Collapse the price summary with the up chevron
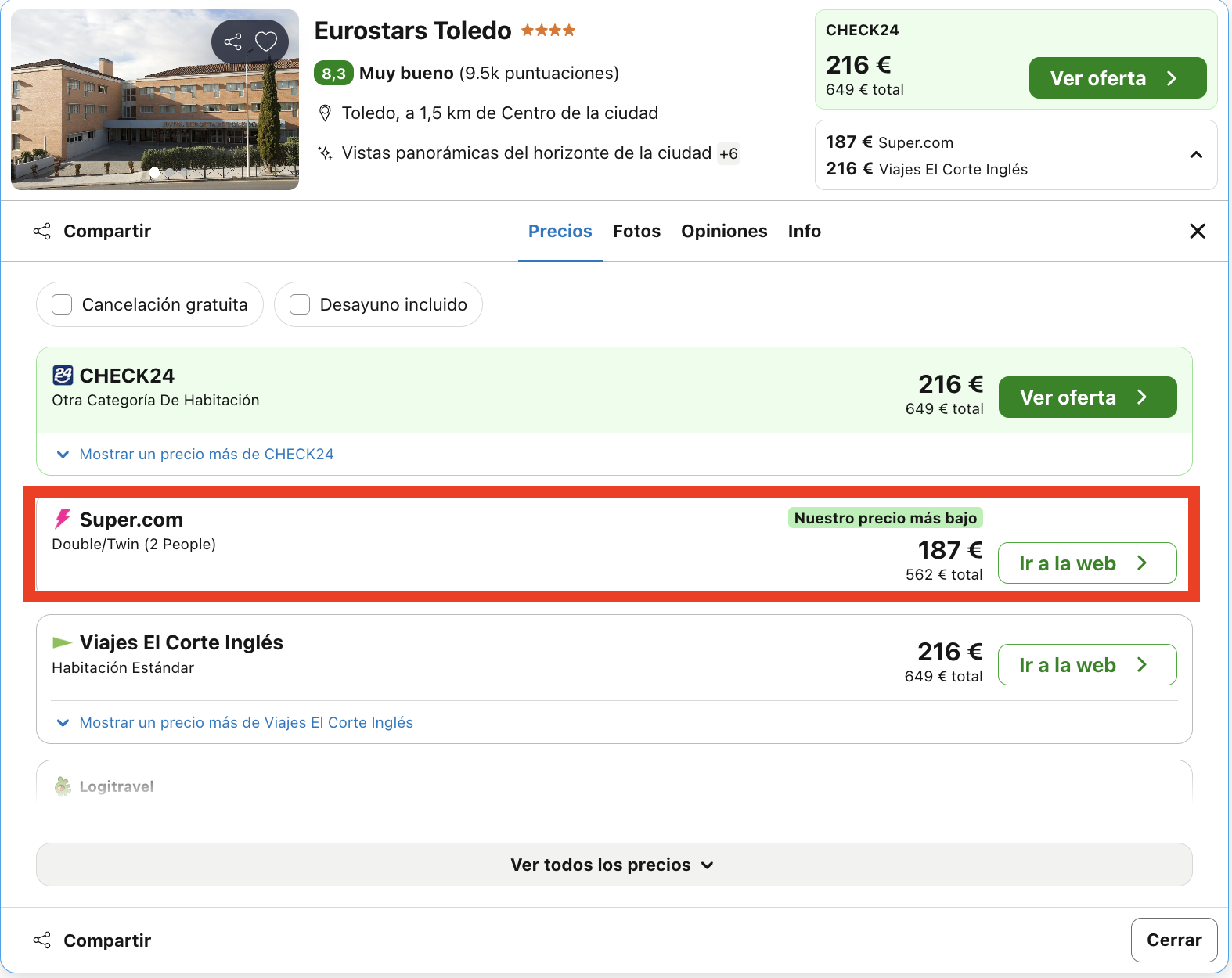The width and height of the screenshot is (1232, 978). 1196,155
